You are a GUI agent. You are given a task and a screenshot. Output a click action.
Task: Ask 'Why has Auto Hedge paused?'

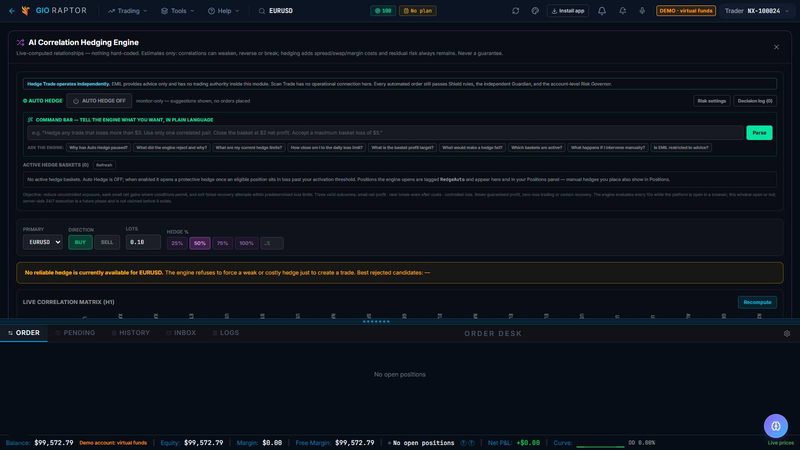pos(98,147)
